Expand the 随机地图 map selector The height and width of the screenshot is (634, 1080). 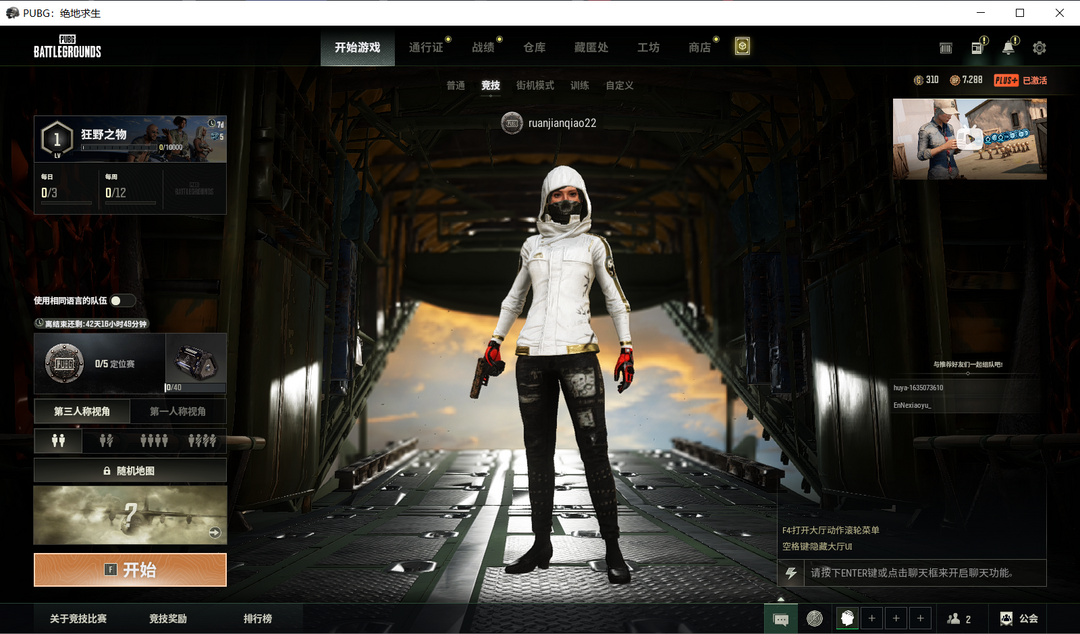click(130, 470)
